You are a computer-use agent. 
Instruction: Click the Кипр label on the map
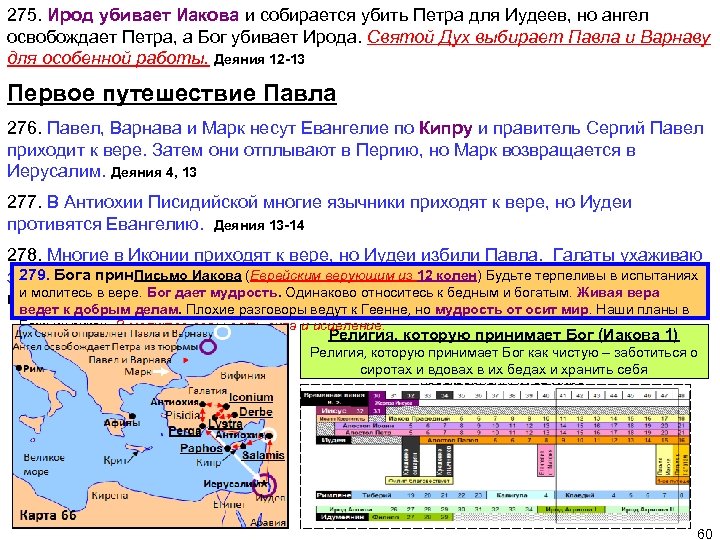(x=208, y=462)
